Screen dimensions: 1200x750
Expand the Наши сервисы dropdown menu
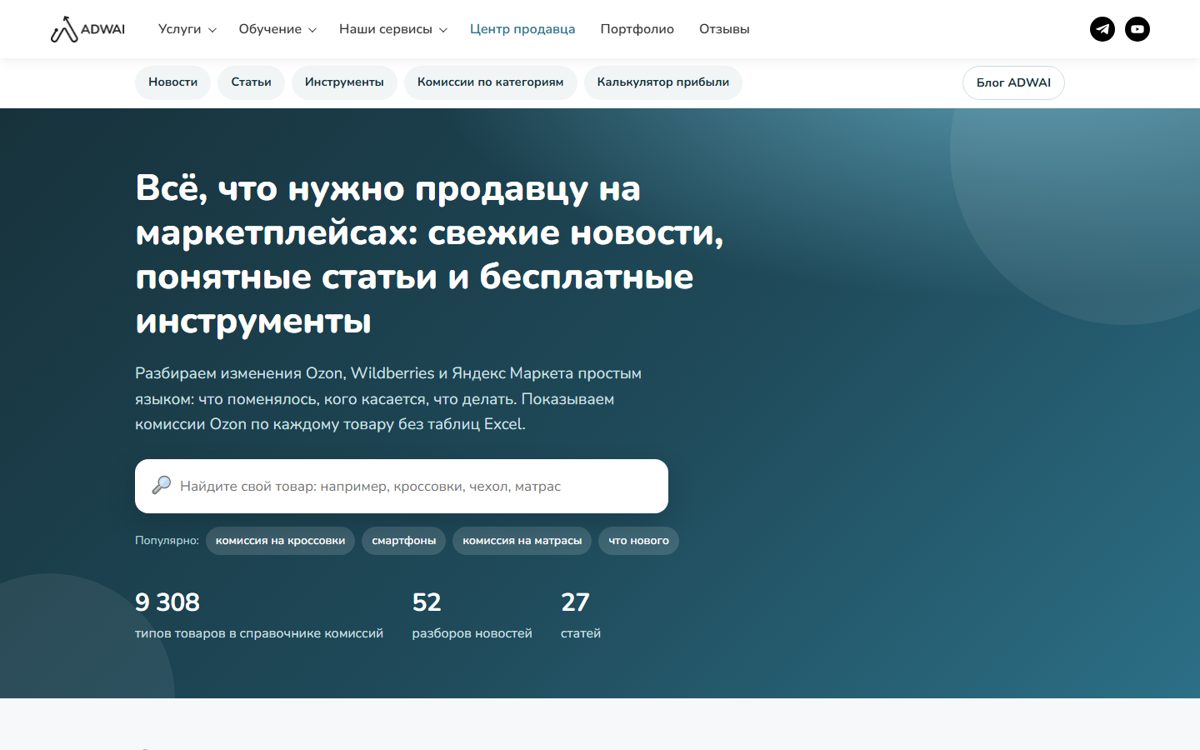[x=393, y=29]
